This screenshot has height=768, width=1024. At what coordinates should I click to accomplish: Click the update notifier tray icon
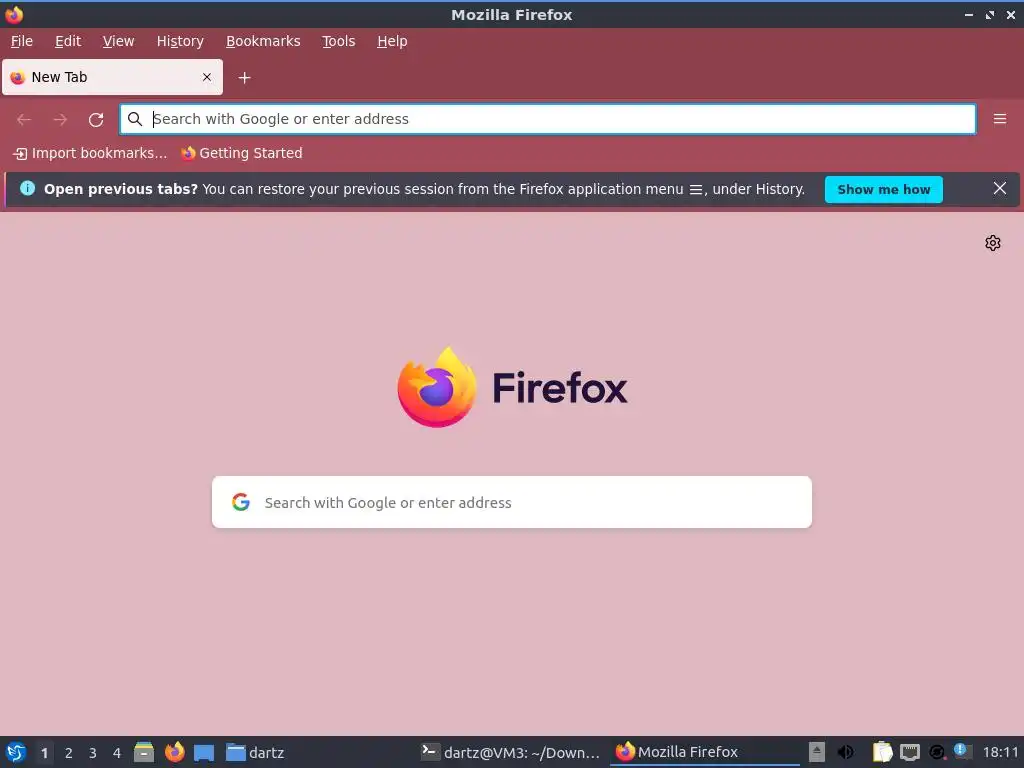coord(936,753)
